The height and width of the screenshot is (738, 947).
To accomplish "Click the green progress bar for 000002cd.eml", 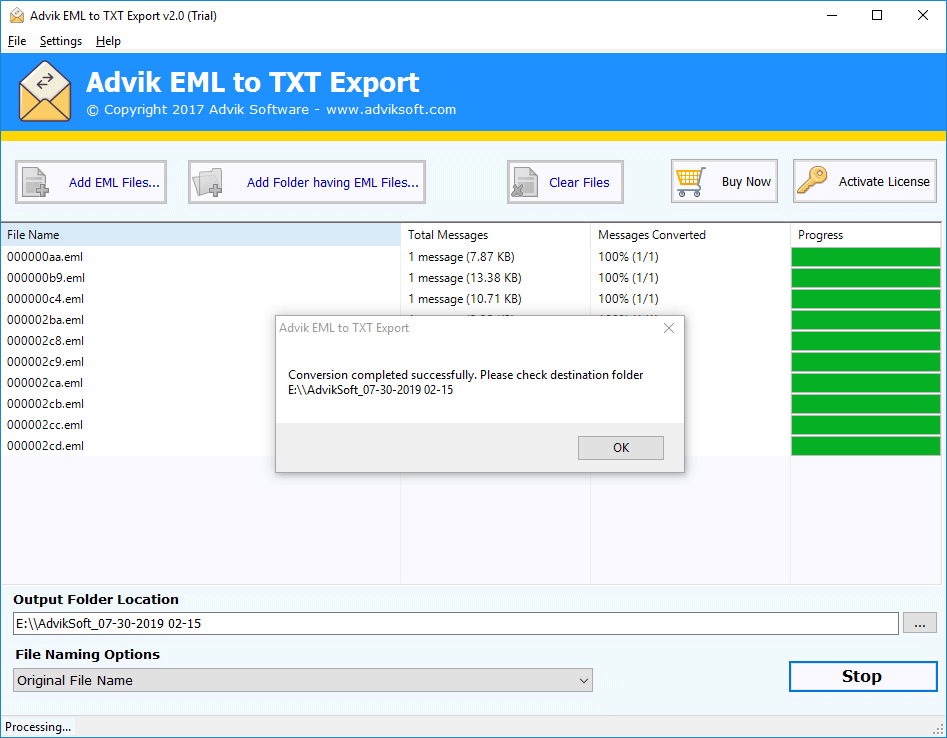I will click(865, 446).
